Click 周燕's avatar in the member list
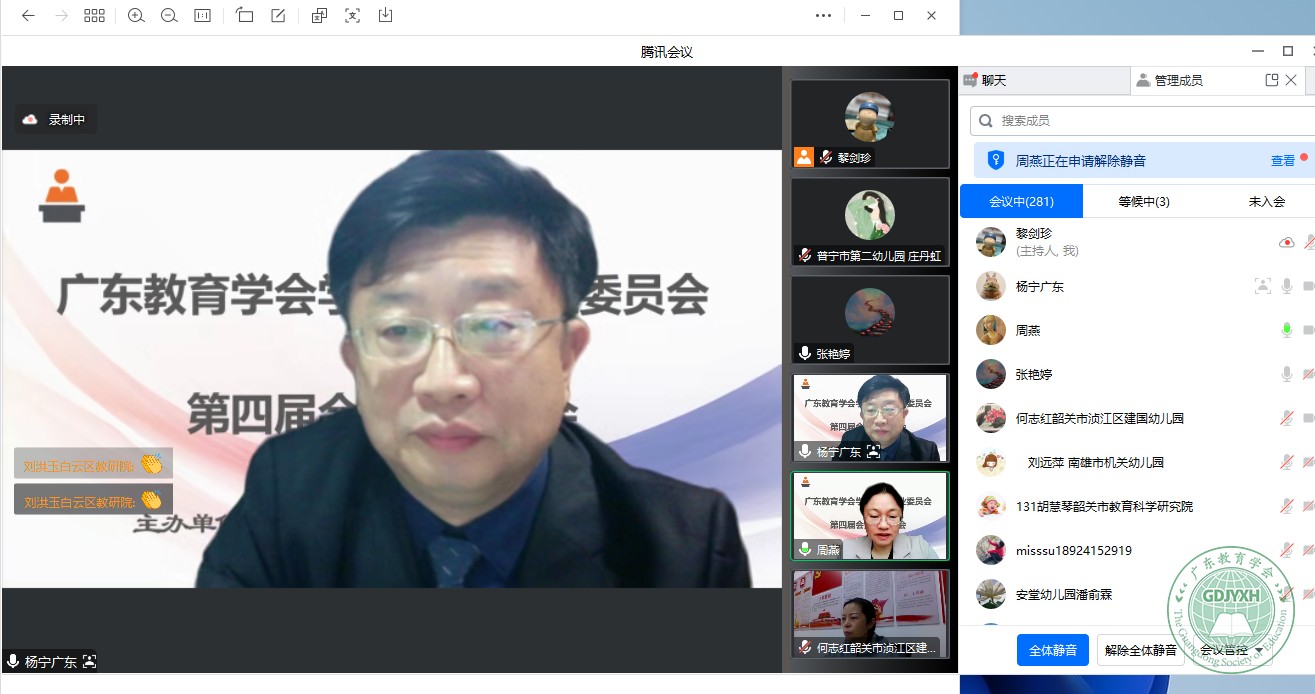 click(x=991, y=330)
